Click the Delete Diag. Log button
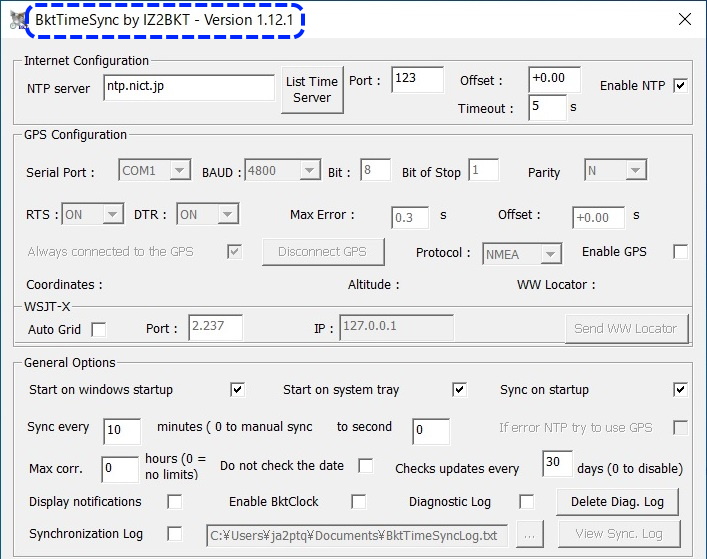Viewport: 707px width, 559px height. click(x=617, y=502)
